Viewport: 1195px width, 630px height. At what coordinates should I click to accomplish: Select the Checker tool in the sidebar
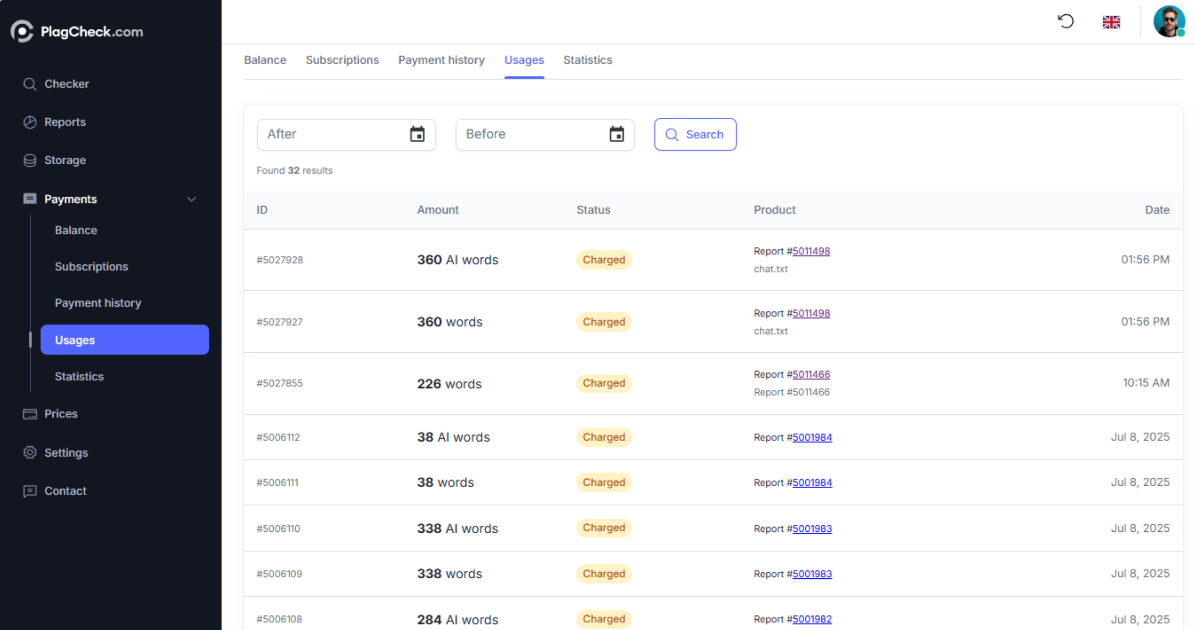[66, 84]
